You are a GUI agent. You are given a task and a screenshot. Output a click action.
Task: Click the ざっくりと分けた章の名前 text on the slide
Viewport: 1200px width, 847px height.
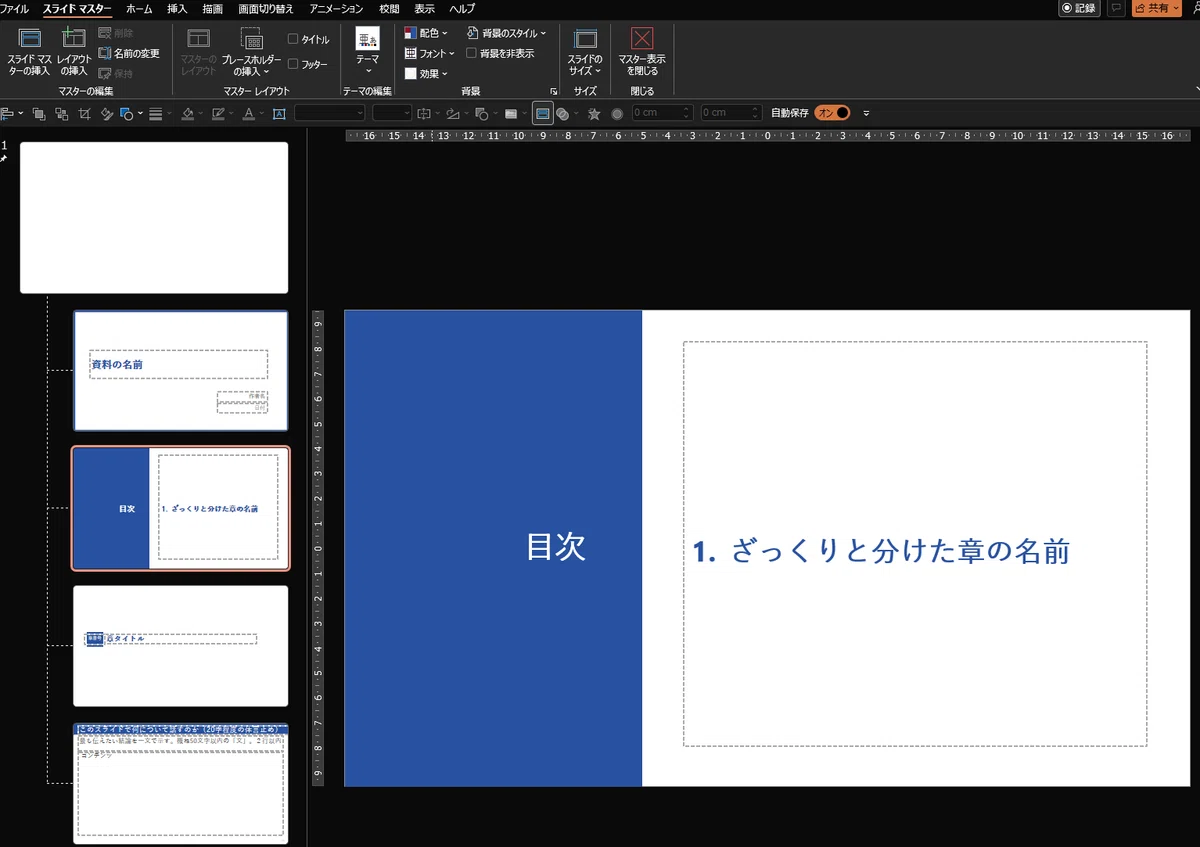click(x=901, y=551)
